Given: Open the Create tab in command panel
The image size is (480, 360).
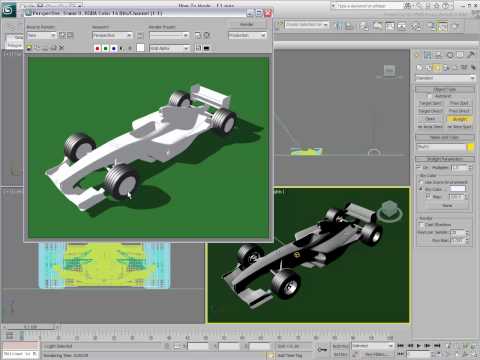Looking at the screenshot, I should pos(417,55).
